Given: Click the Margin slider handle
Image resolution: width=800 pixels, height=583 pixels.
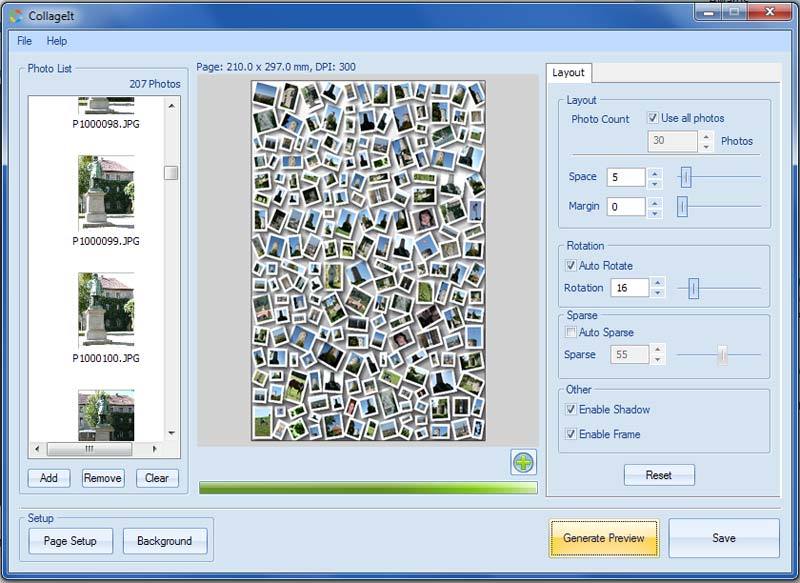Looking at the screenshot, I should [683, 207].
